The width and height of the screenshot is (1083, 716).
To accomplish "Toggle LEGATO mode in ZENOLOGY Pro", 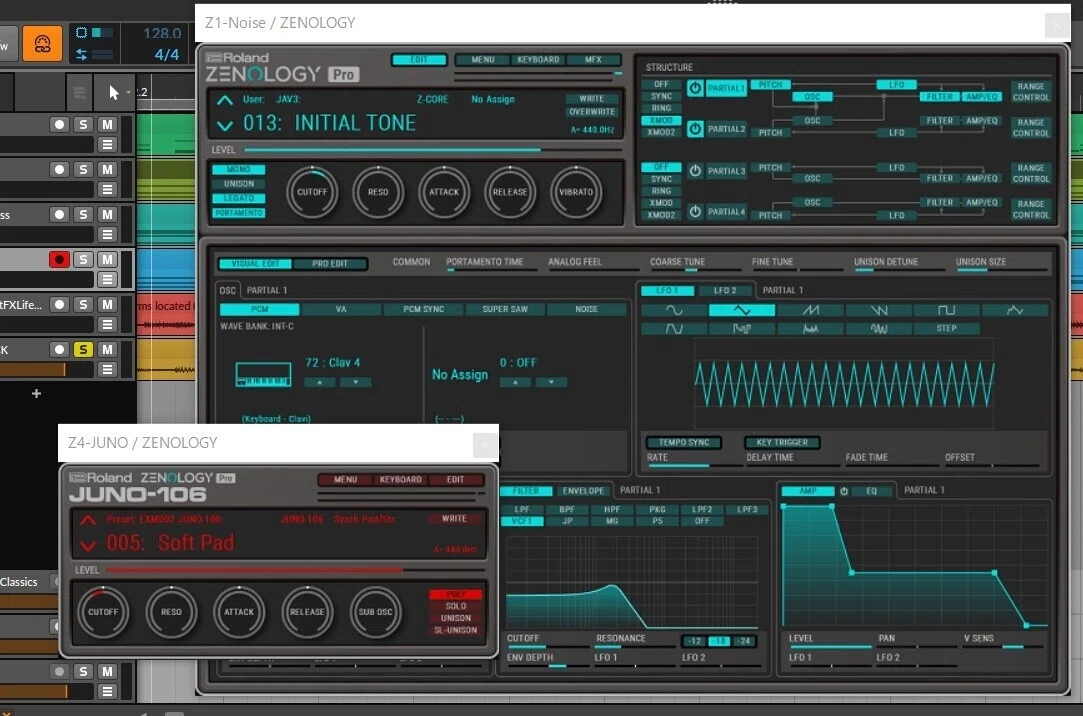I will click(238, 198).
